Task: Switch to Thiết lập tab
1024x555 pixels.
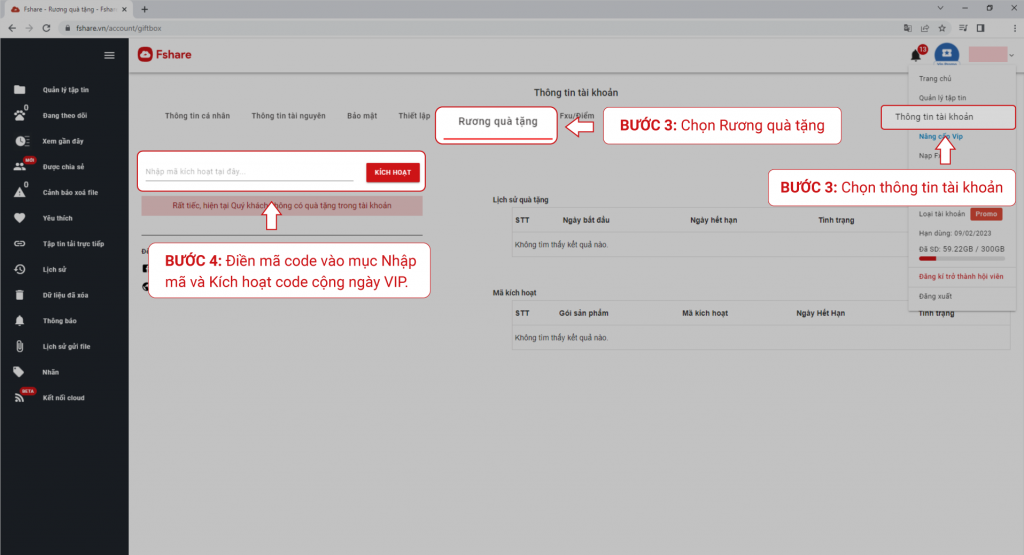Action: (415, 116)
